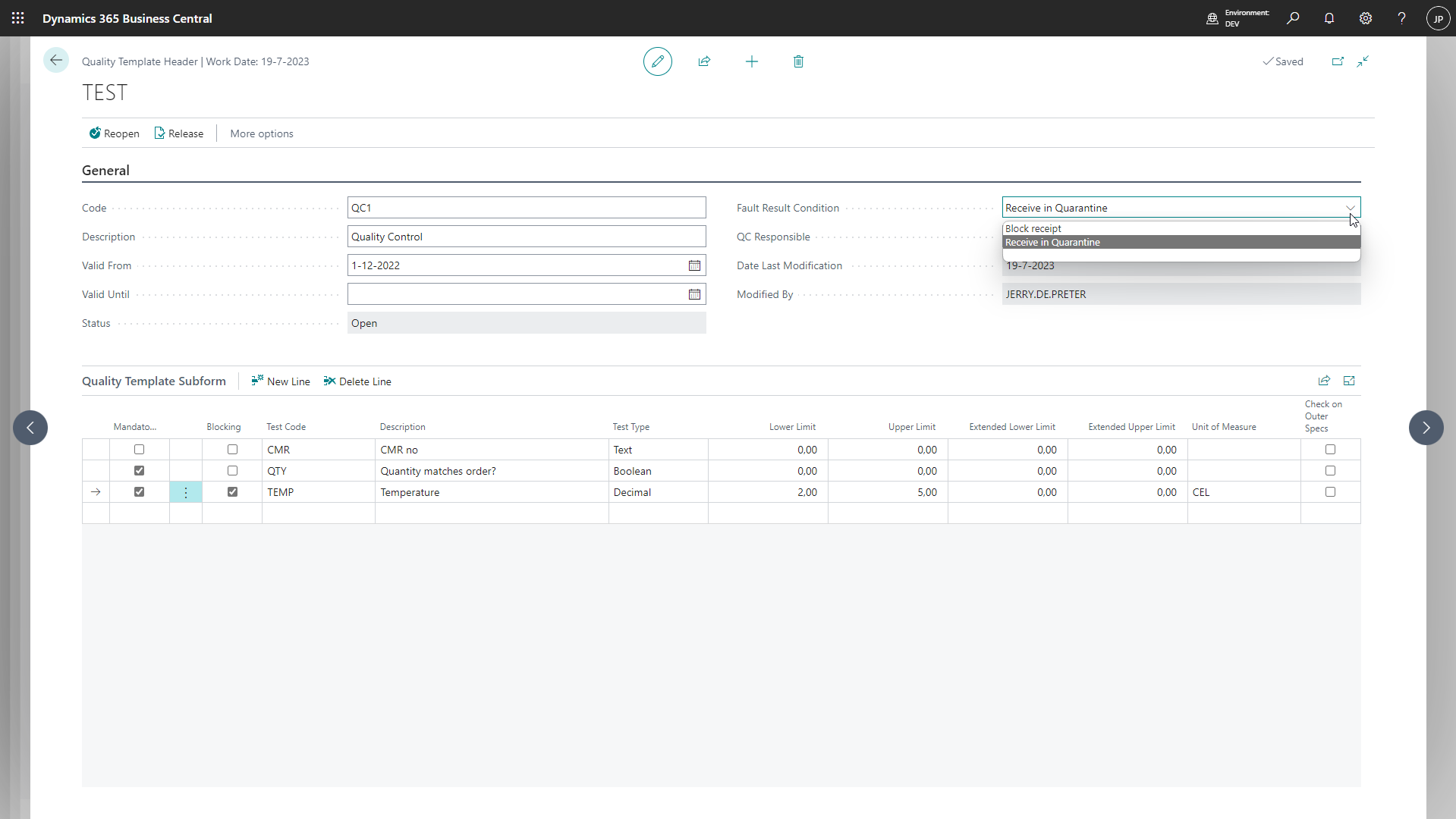Image resolution: width=1456 pixels, height=819 pixels.
Task: Select Block receipt from dropdown list
Action: [x=1033, y=228]
